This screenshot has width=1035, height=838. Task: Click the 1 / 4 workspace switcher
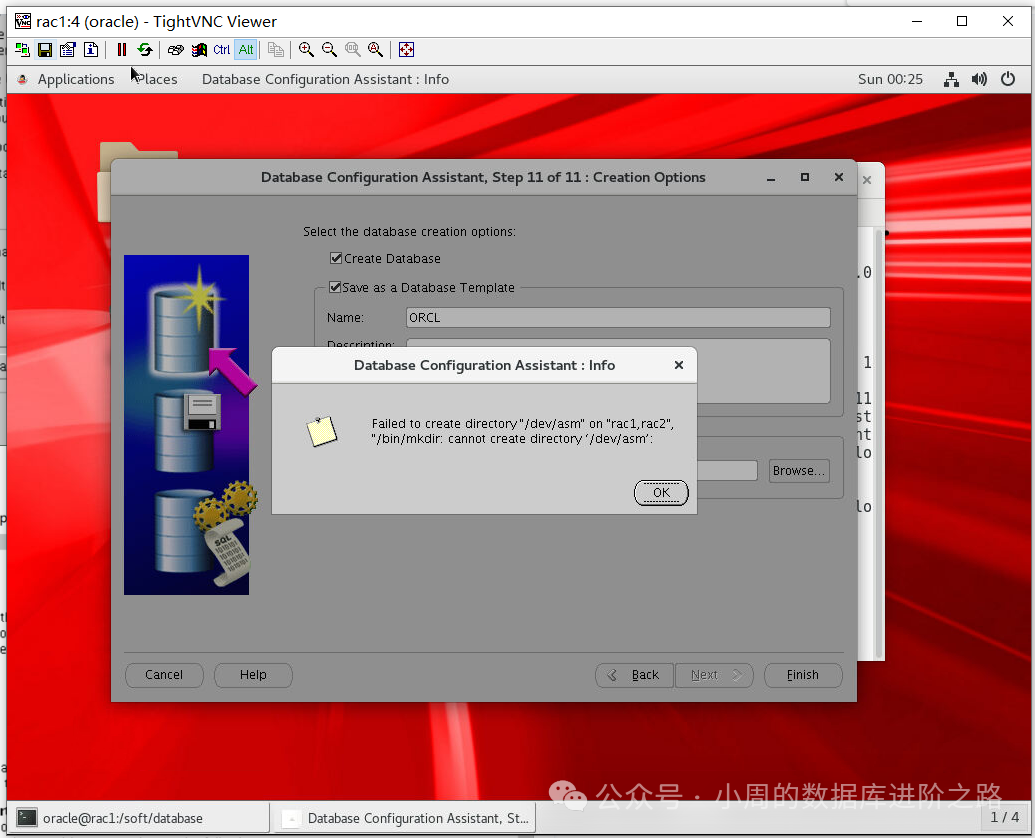(1005, 818)
